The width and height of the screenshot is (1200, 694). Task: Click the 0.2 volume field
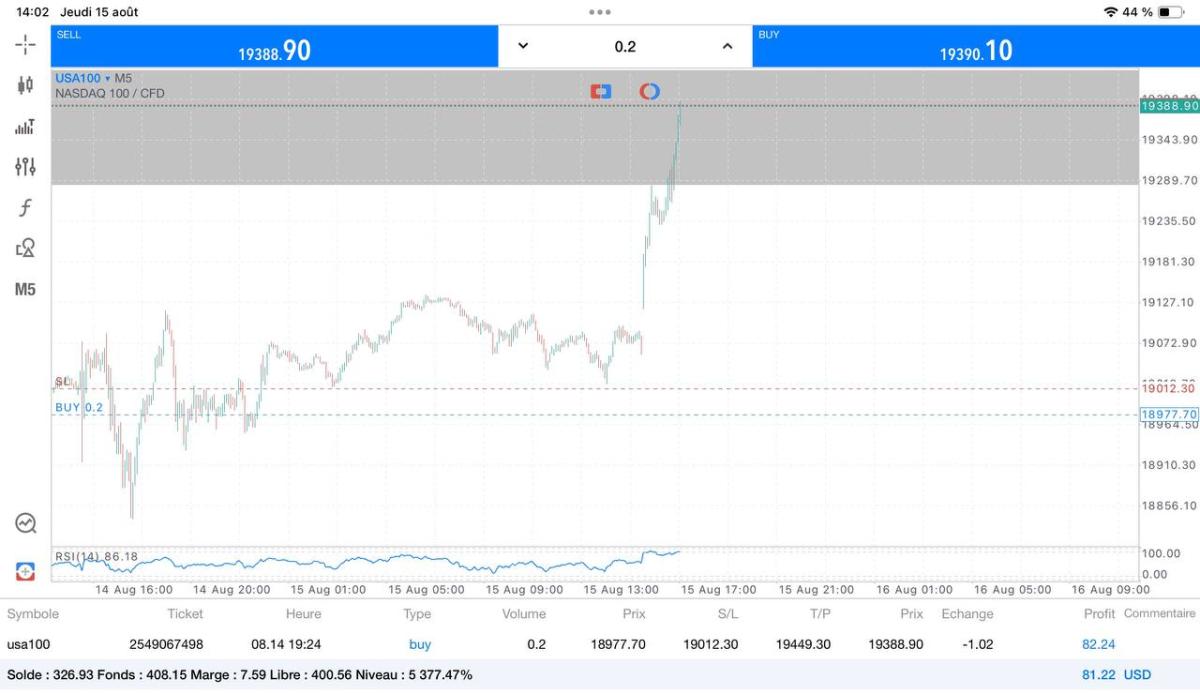click(625, 46)
